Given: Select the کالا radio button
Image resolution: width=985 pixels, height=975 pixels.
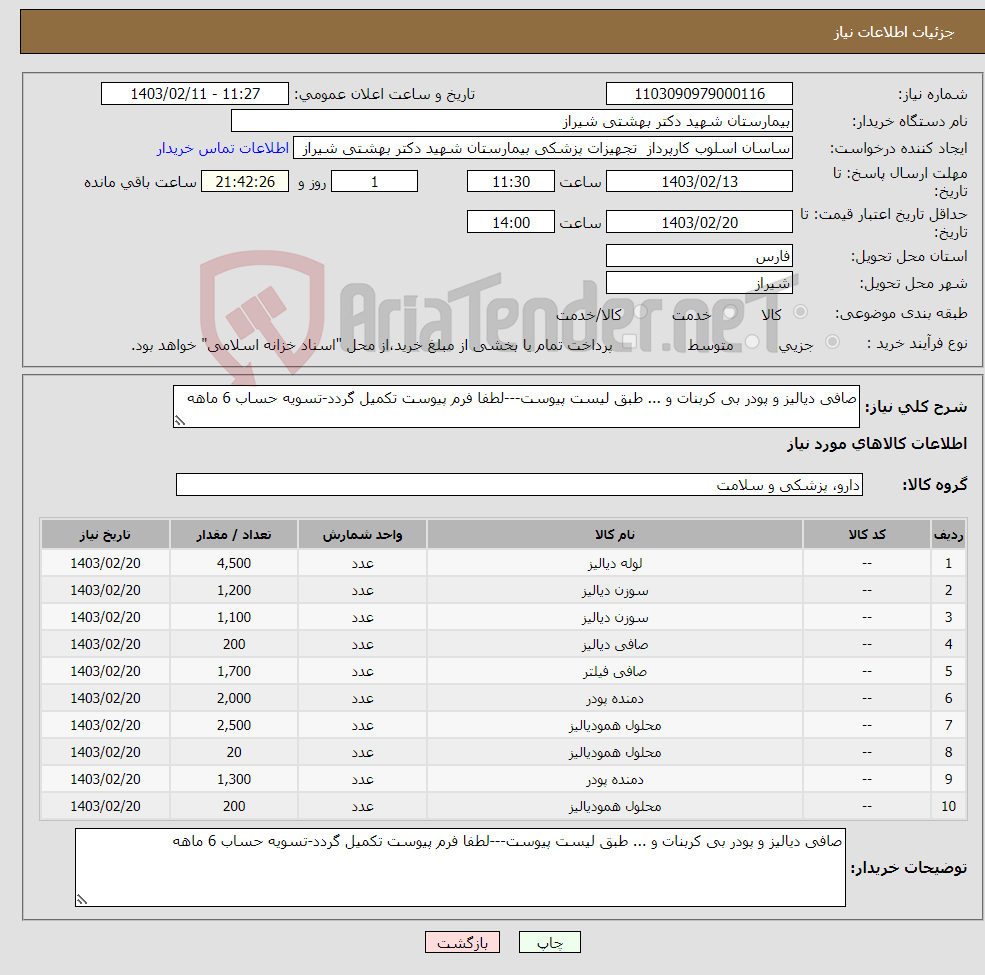Looking at the screenshot, I should pos(800,312).
